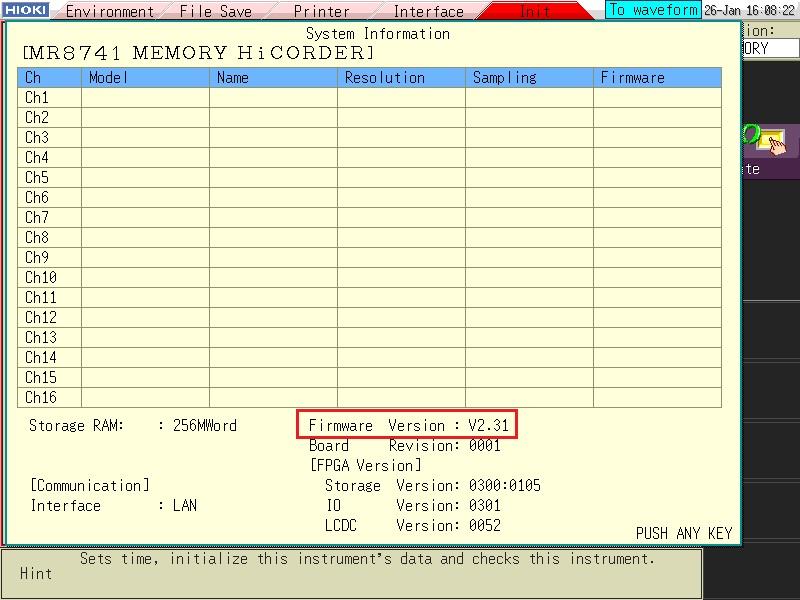The width and height of the screenshot is (800, 600).
Task: Click the Name column header
Action: tap(273, 78)
